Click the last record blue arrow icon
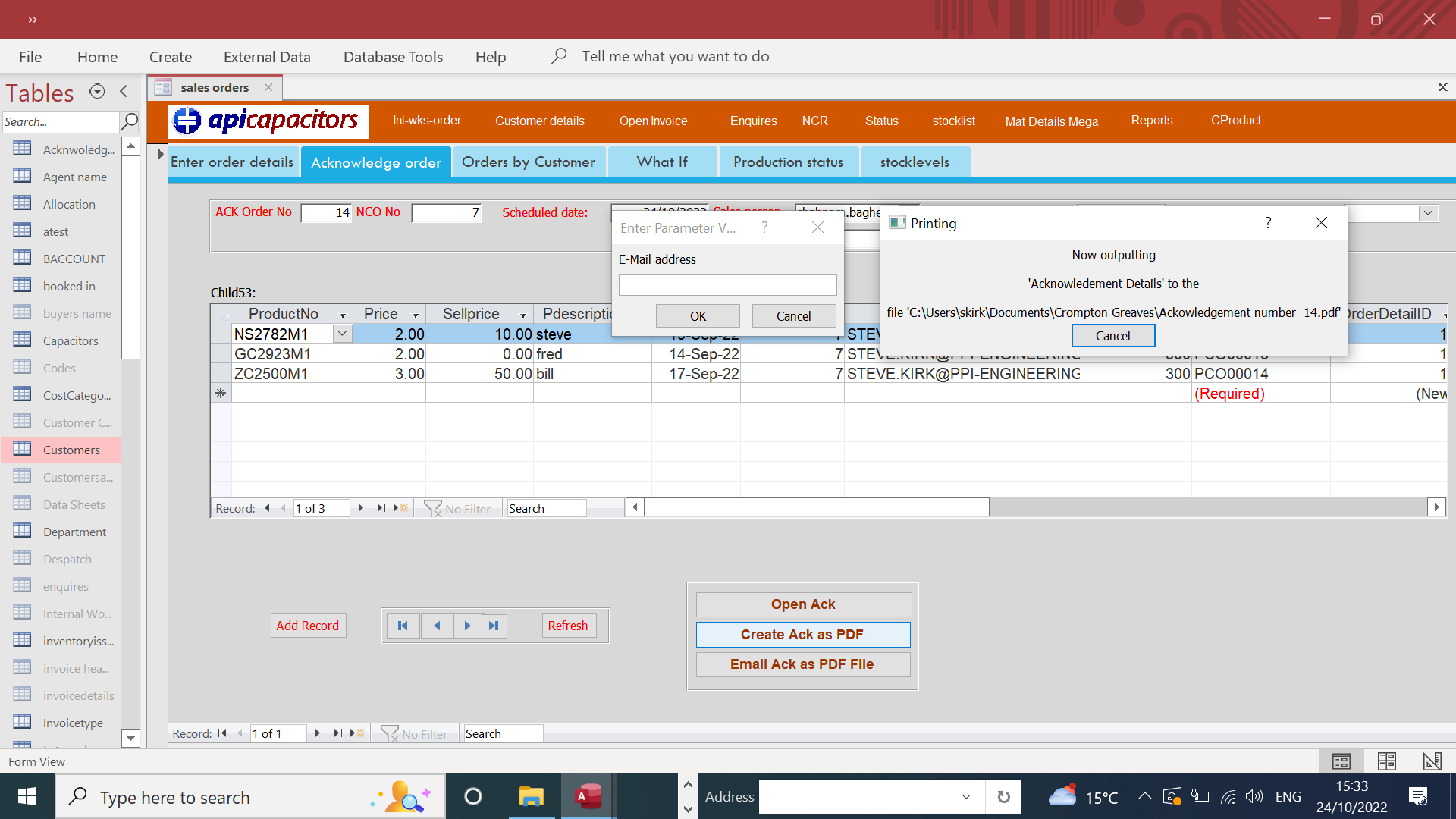The height and width of the screenshot is (819, 1456). point(494,626)
